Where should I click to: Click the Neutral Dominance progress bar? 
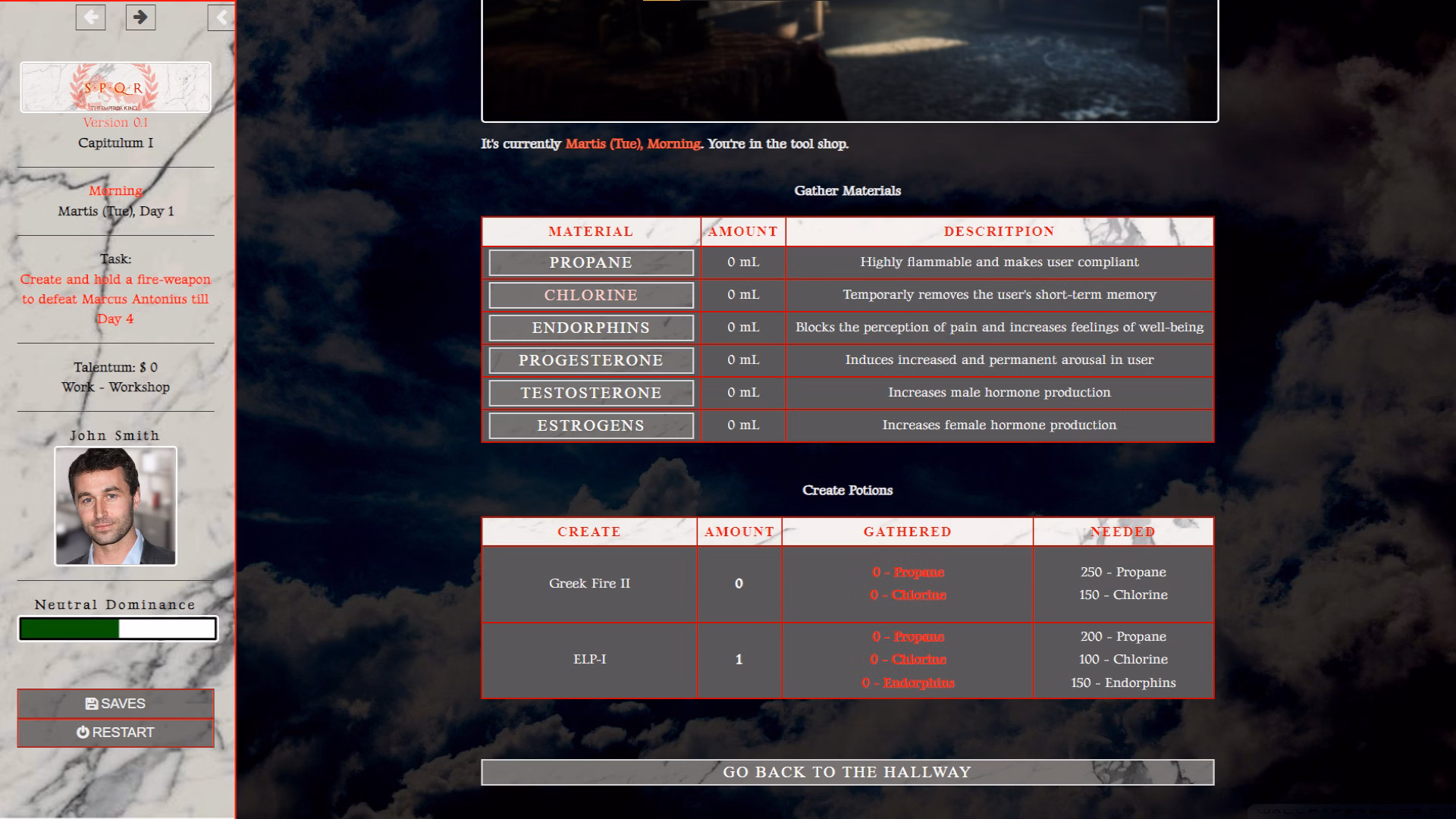click(118, 629)
